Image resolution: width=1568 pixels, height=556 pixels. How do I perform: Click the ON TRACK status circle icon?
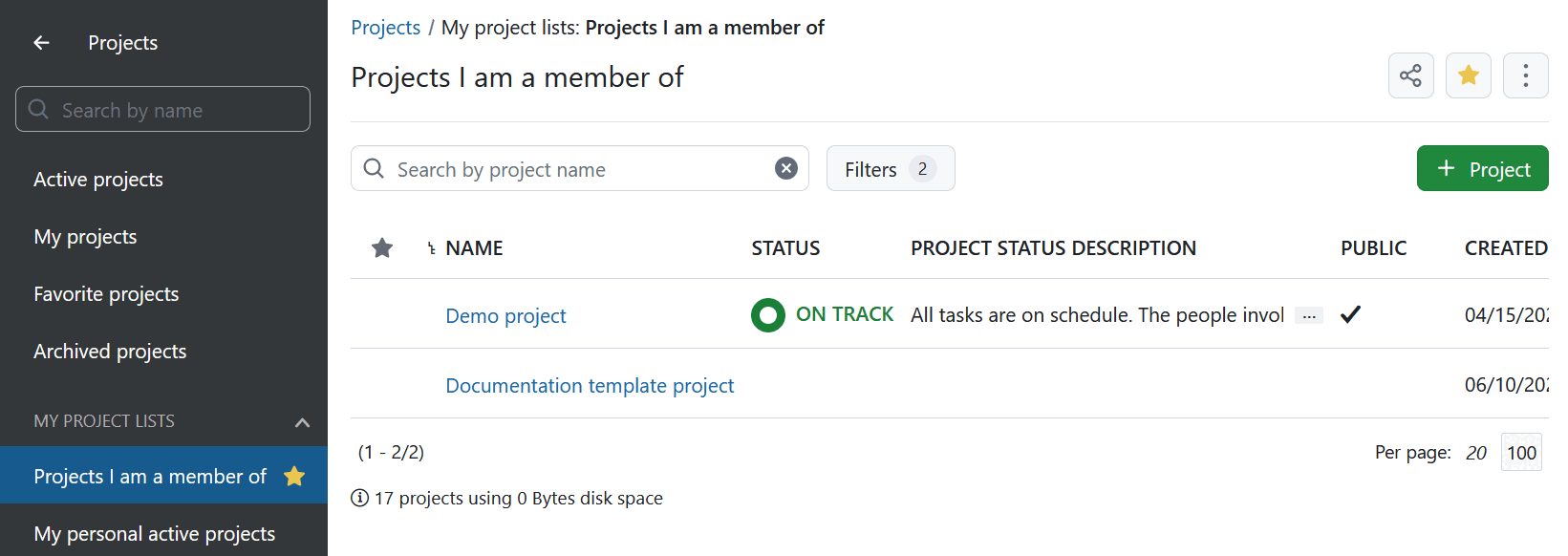pyautogui.click(x=767, y=314)
